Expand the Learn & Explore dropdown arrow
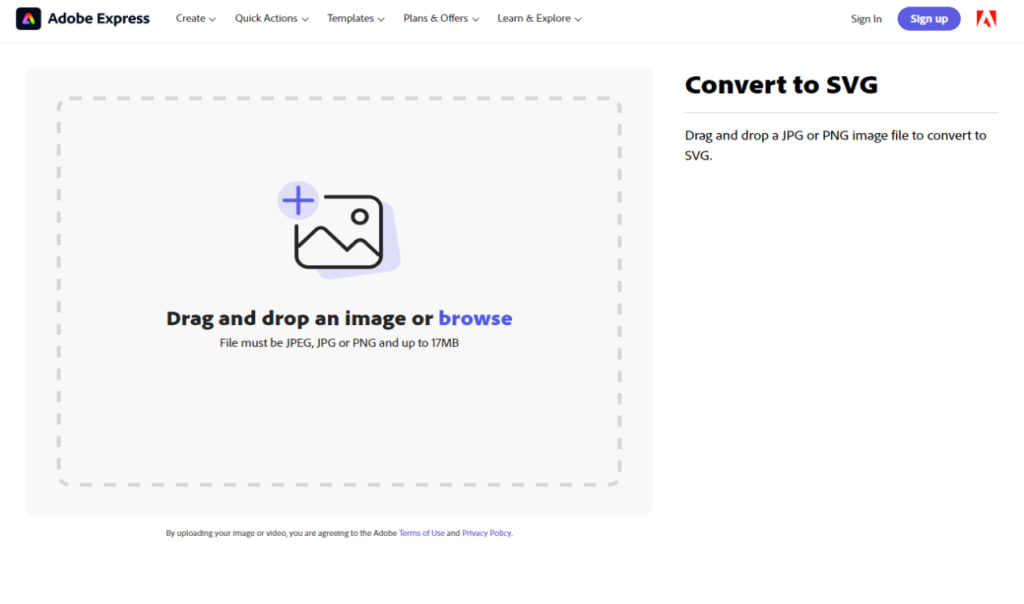This screenshot has height=604, width=1024. 578,19
